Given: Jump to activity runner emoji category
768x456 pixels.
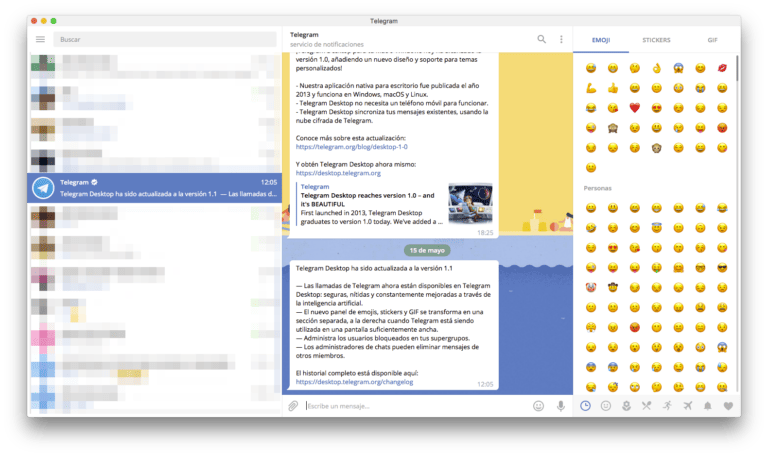Looking at the screenshot, I should [x=667, y=406].
